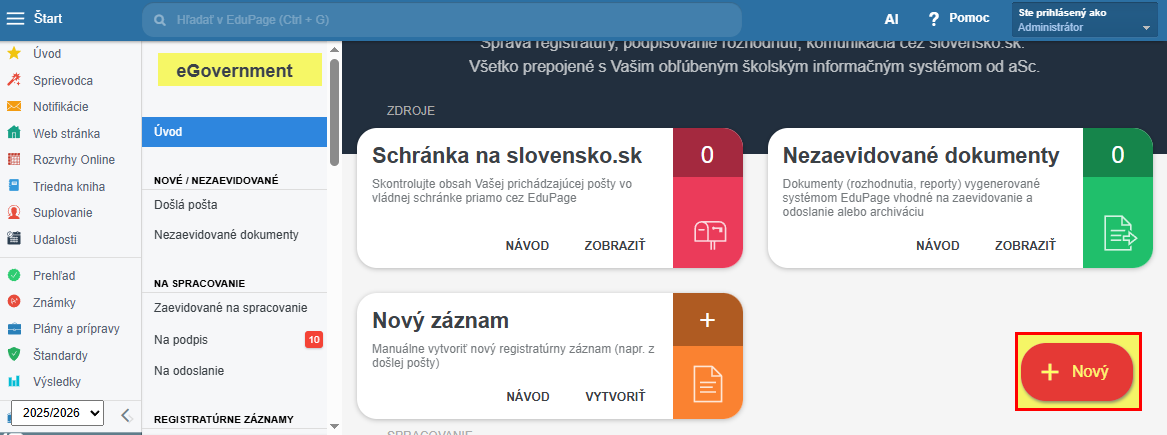This screenshot has height=435, width=1167.
Task: Click the plus icon on Nový záznam card
Action: coord(708,319)
